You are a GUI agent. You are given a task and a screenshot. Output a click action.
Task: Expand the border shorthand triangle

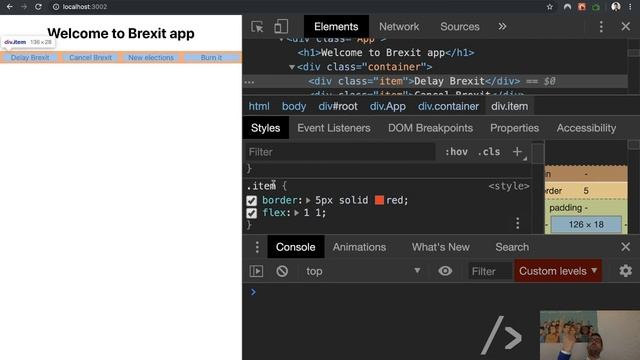click(308, 200)
